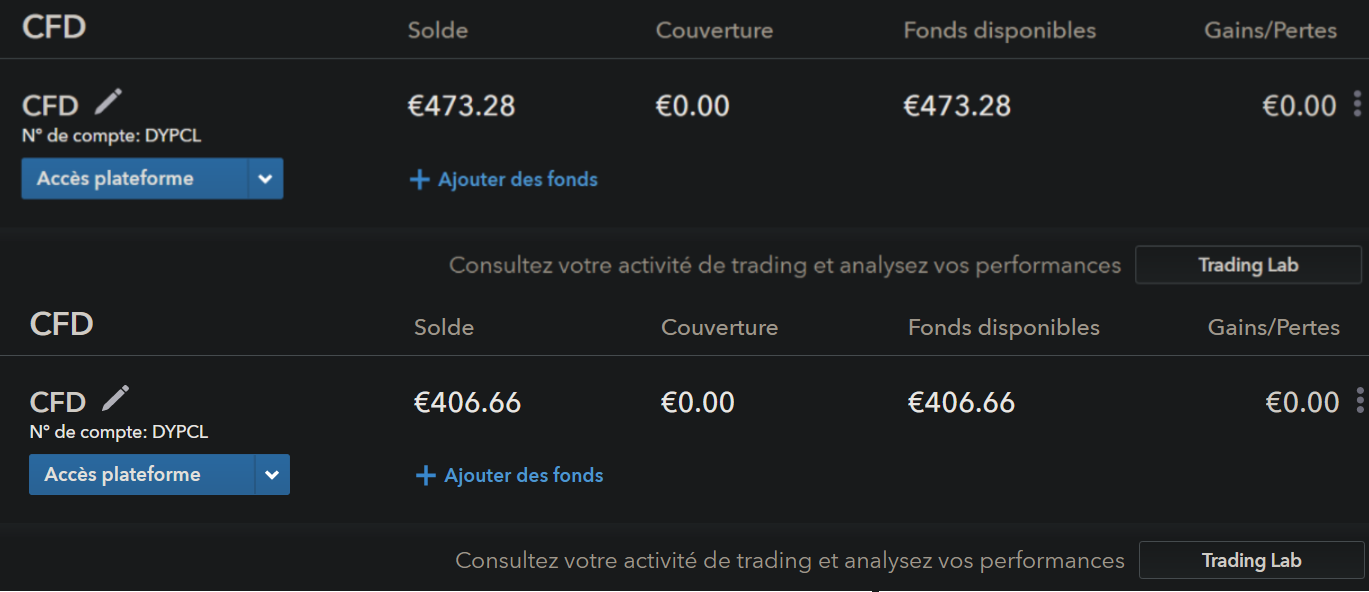Click the pencil edit icon beside the €406.66 CFD account
Image resolution: width=1369 pixels, height=592 pixels.
coord(115,398)
